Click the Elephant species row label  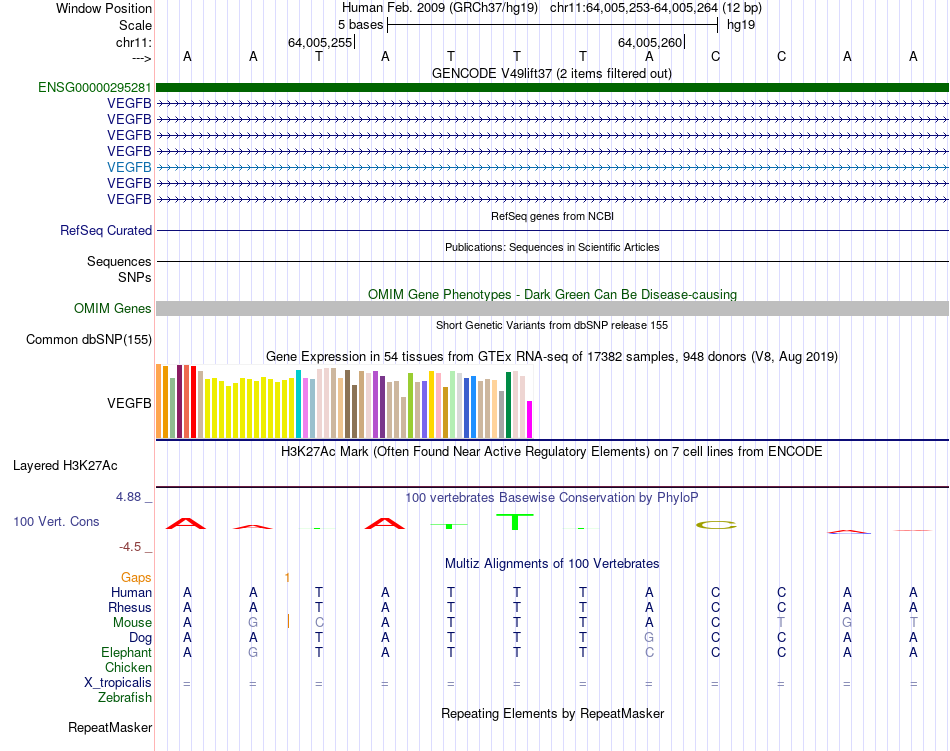126,652
